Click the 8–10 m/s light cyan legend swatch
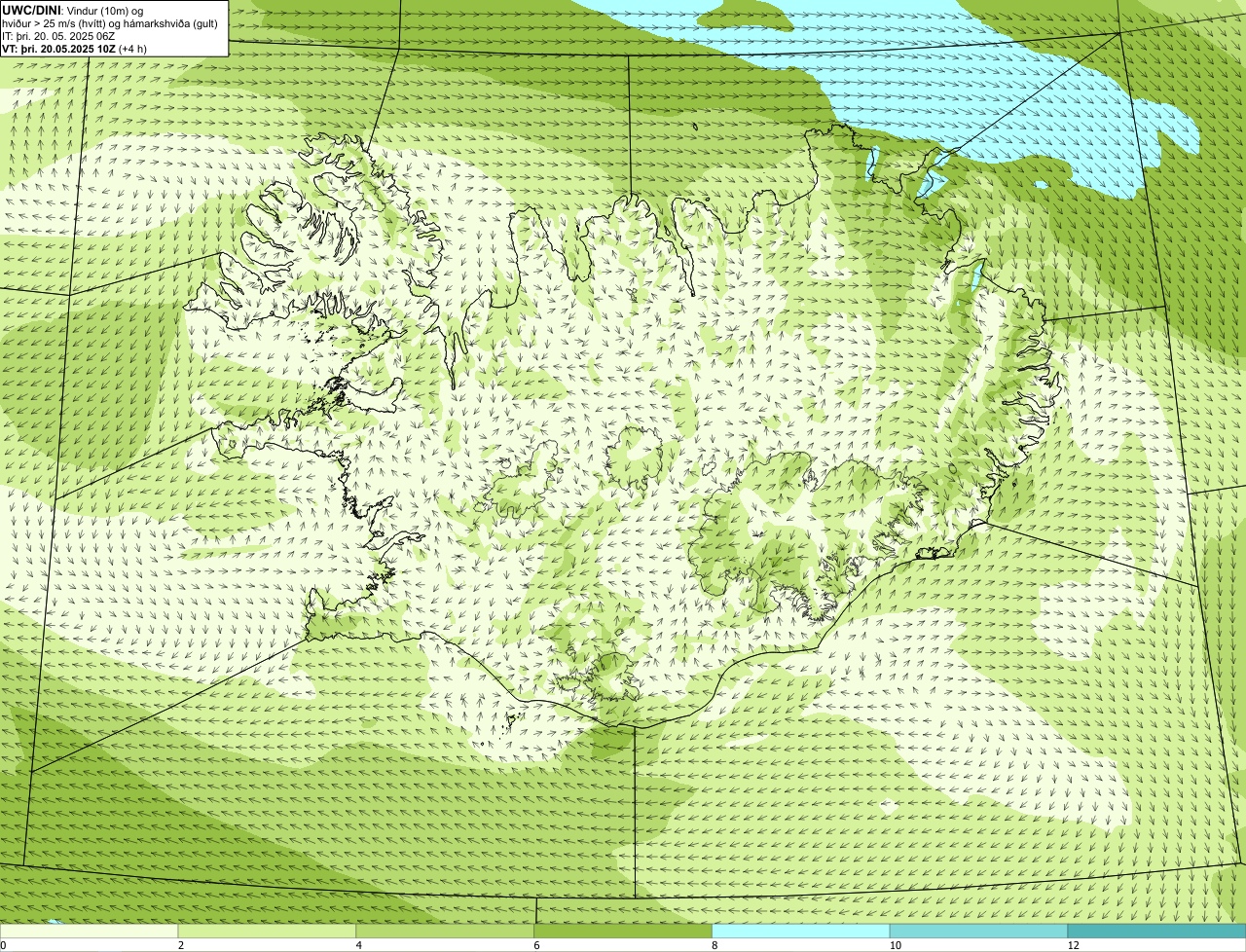This screenshot has height=952, width=1246. (x=802, y=932)
